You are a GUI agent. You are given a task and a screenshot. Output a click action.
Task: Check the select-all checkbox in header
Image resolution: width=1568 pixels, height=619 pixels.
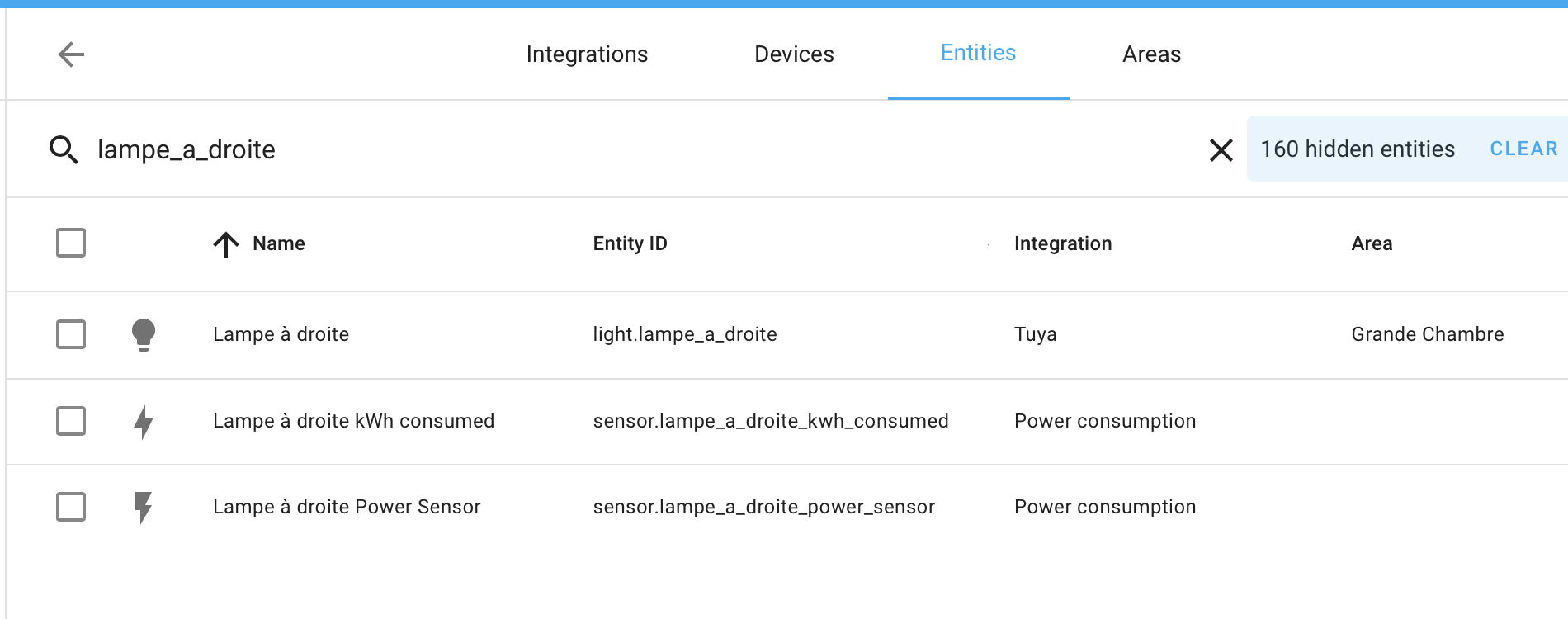[70, 243]
